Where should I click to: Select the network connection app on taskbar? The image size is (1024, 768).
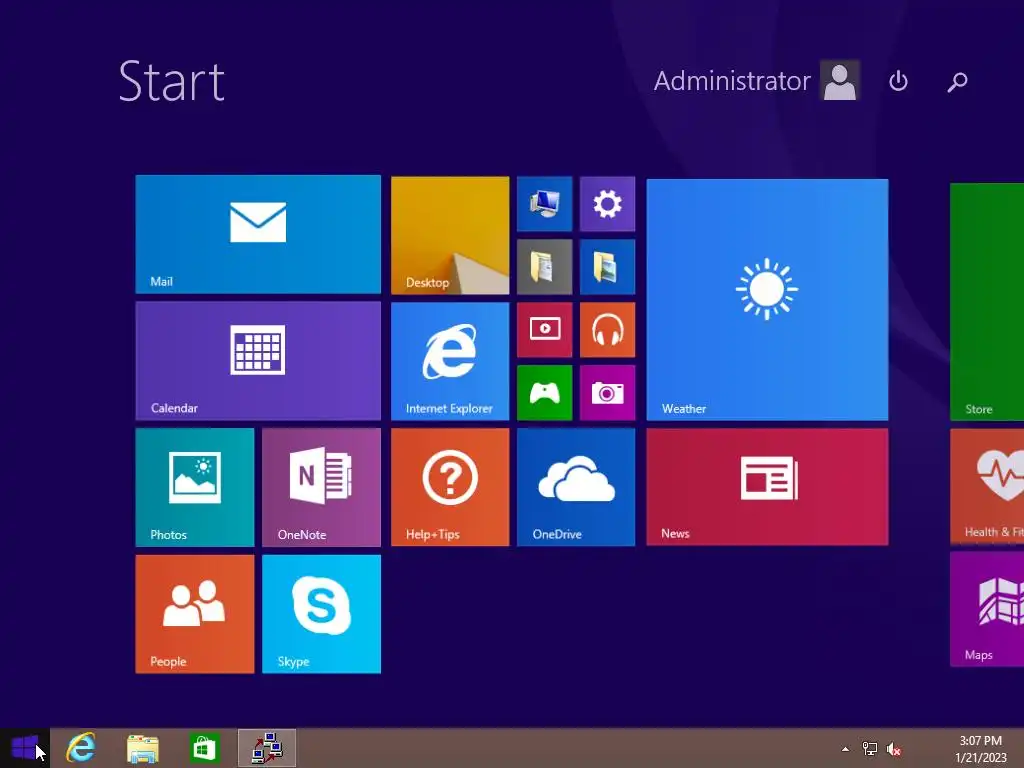(x=267, y=748)
